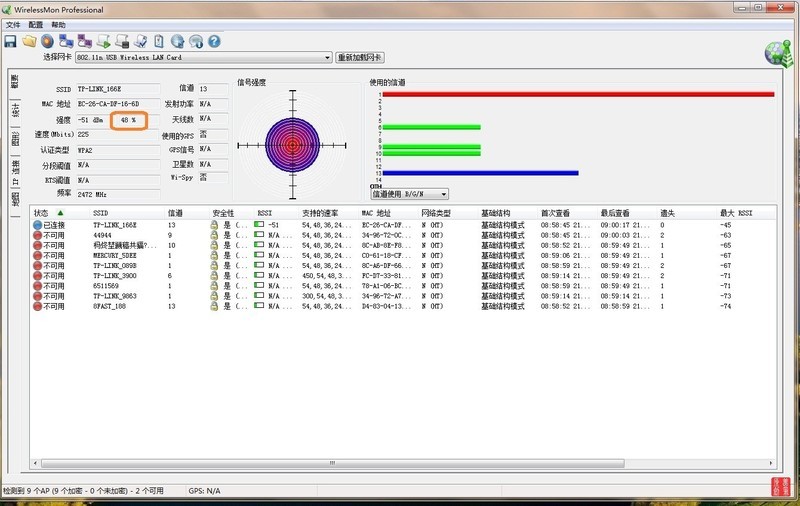Select the TP-LINK_3900 SSID in the list
The width and height of the screenshot is (800, 506).
pyautogui.click(x=115, y=276)
